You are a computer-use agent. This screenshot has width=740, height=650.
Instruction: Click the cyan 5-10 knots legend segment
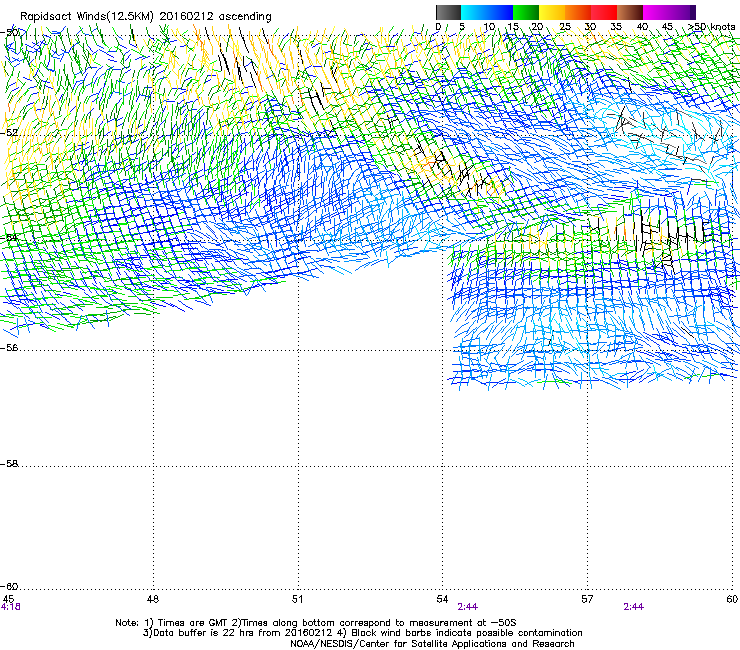click(474, 12)
